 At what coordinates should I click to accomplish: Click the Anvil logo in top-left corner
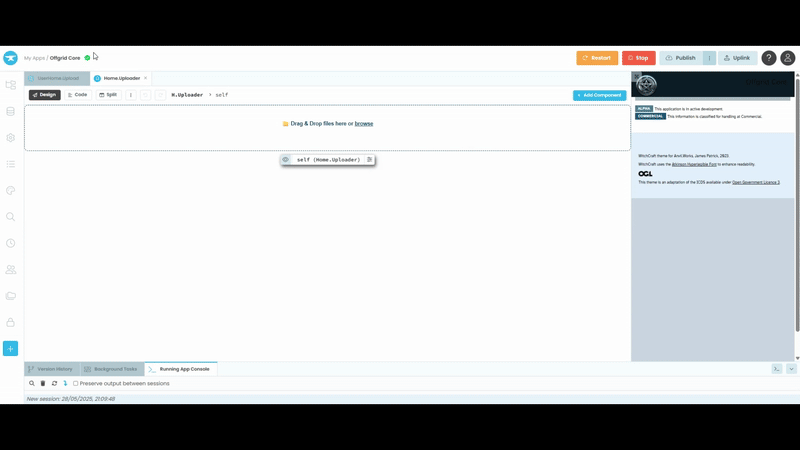[x=10, y=58]
